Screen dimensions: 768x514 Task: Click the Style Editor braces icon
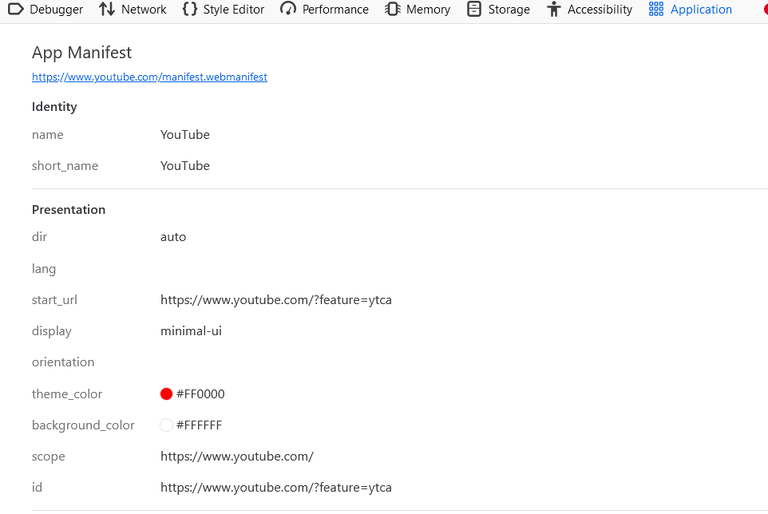point(190,9)
